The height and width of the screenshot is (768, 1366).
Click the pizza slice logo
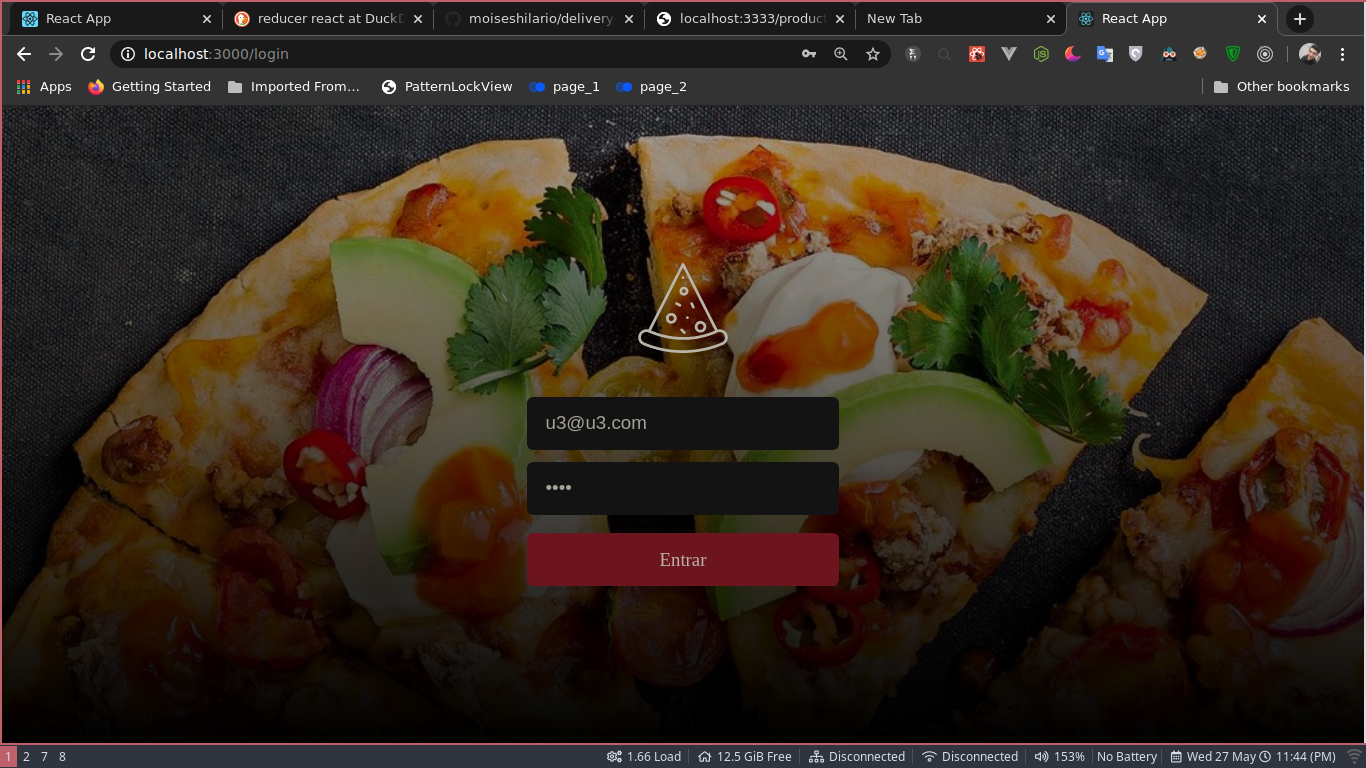683,308
